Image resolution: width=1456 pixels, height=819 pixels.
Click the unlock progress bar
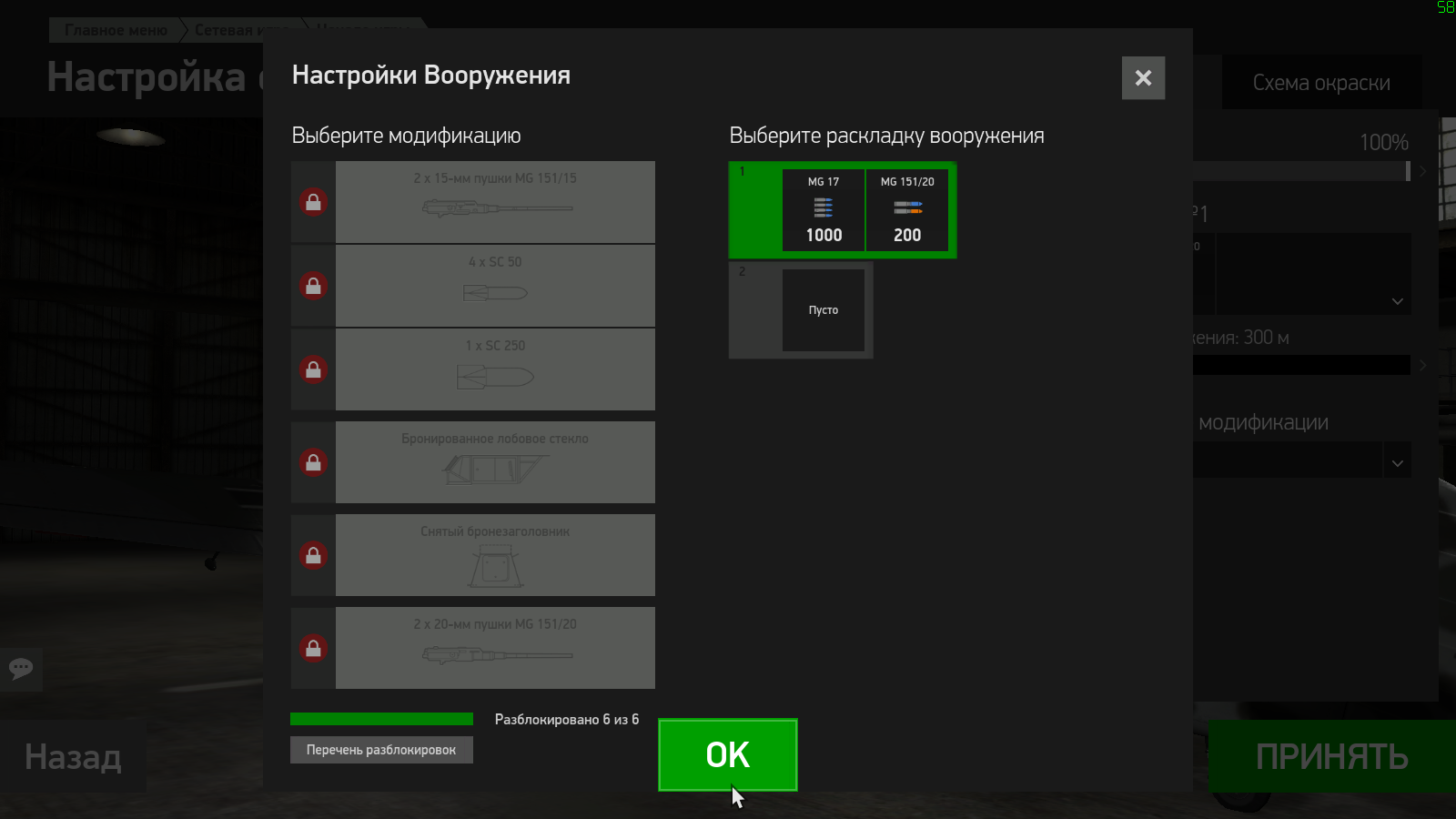381,719
